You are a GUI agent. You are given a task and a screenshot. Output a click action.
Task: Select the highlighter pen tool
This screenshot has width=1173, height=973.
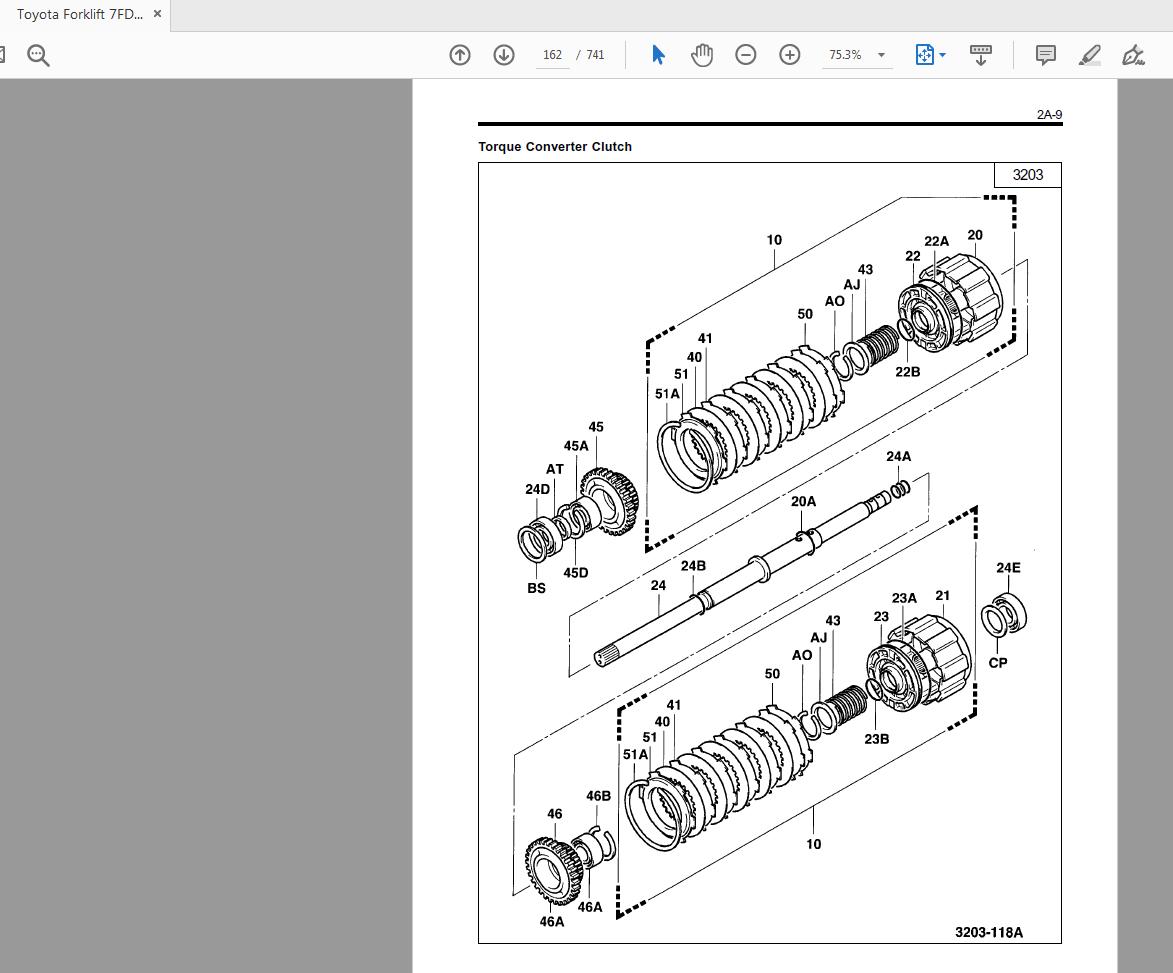coord(1090,55)
